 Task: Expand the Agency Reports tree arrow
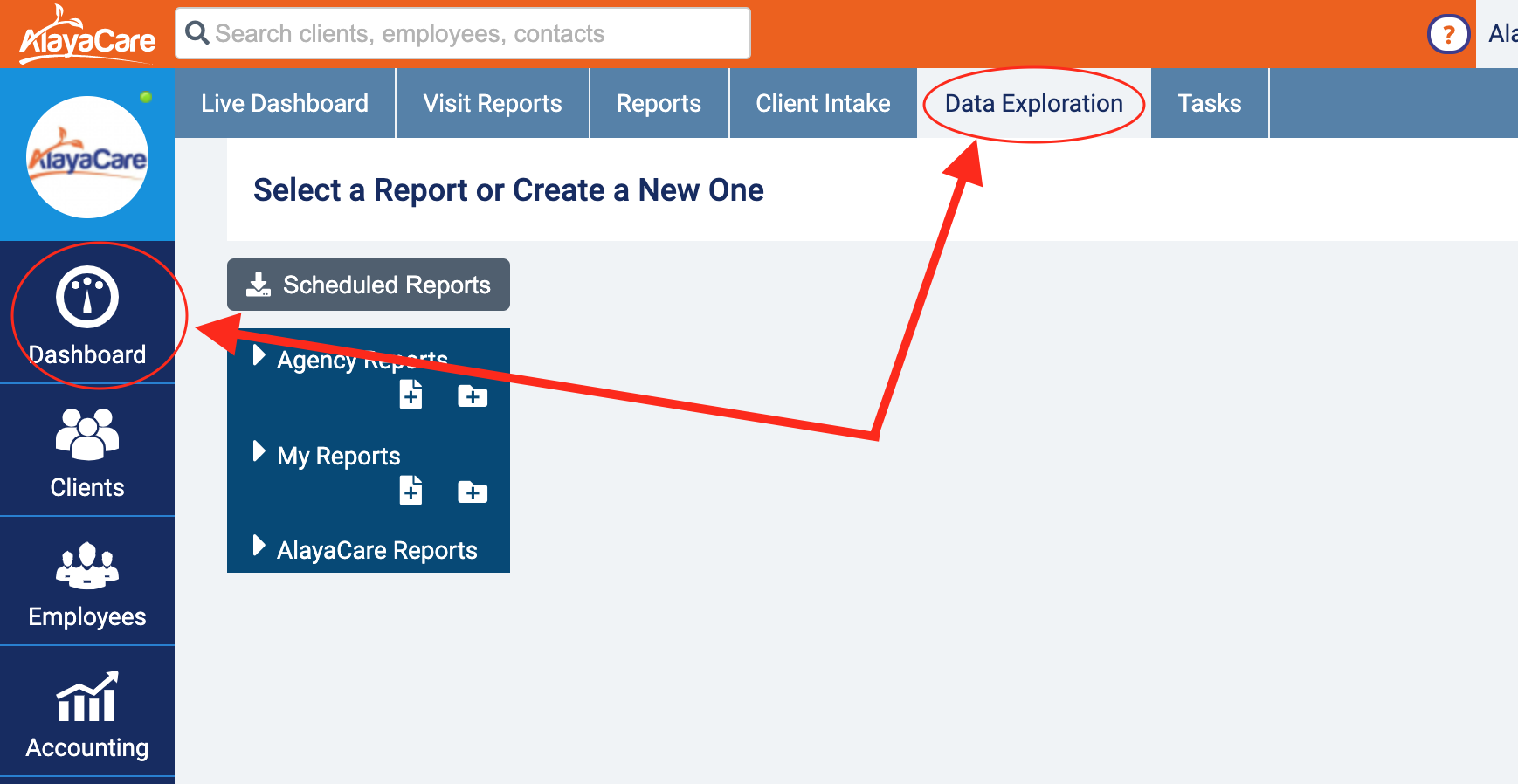[259, 355]
